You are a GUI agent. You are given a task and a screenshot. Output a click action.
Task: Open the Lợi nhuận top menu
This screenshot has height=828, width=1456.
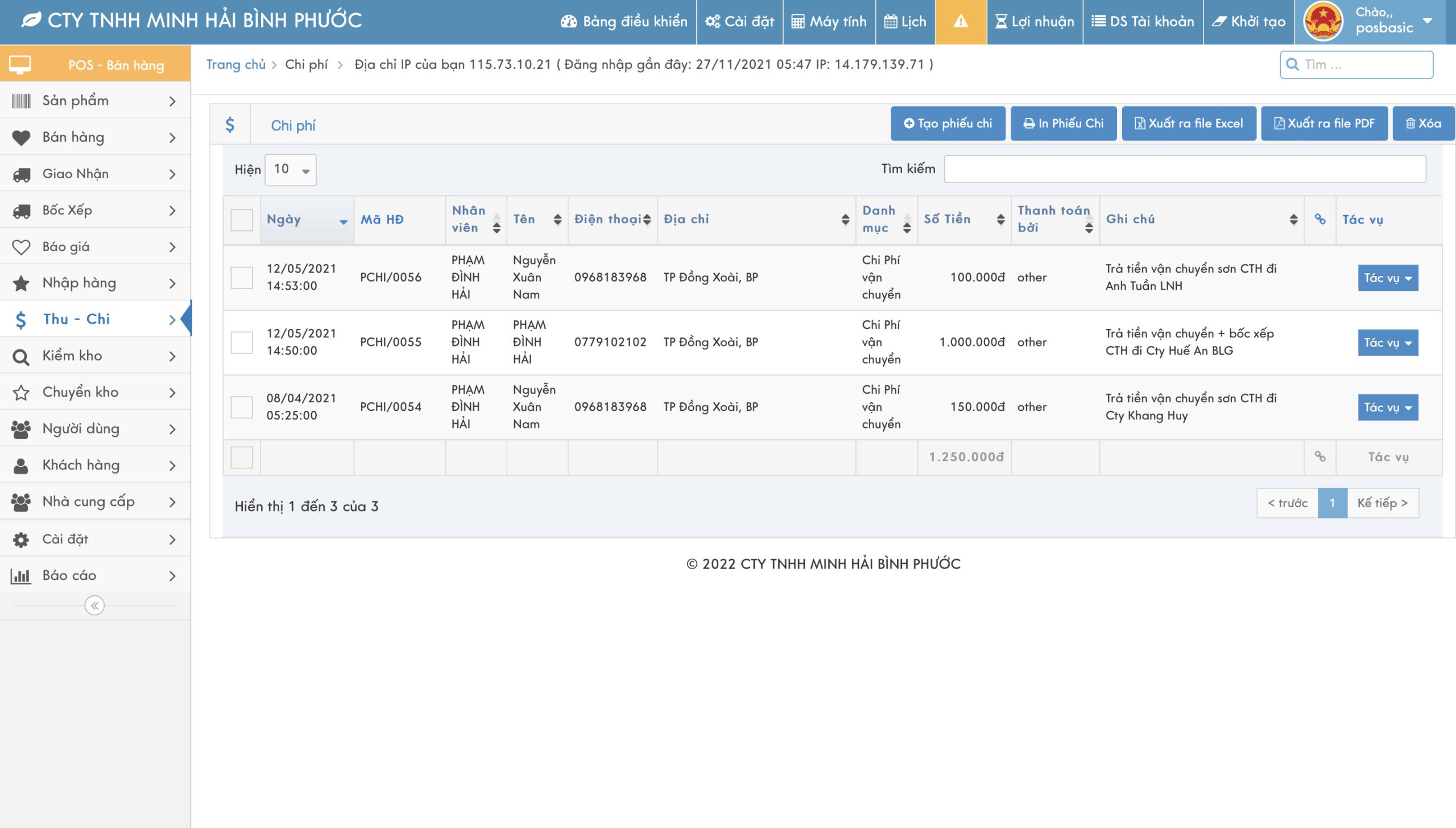pyautogui.click(x=1035, y=22)
